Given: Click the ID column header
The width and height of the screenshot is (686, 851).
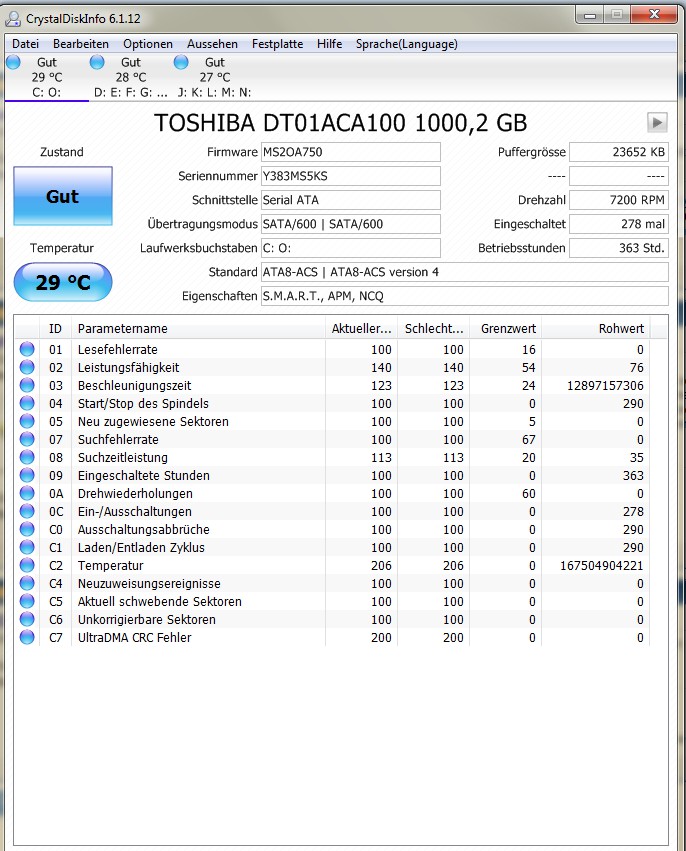Looking at the screenshot, I should click(55, 328).
